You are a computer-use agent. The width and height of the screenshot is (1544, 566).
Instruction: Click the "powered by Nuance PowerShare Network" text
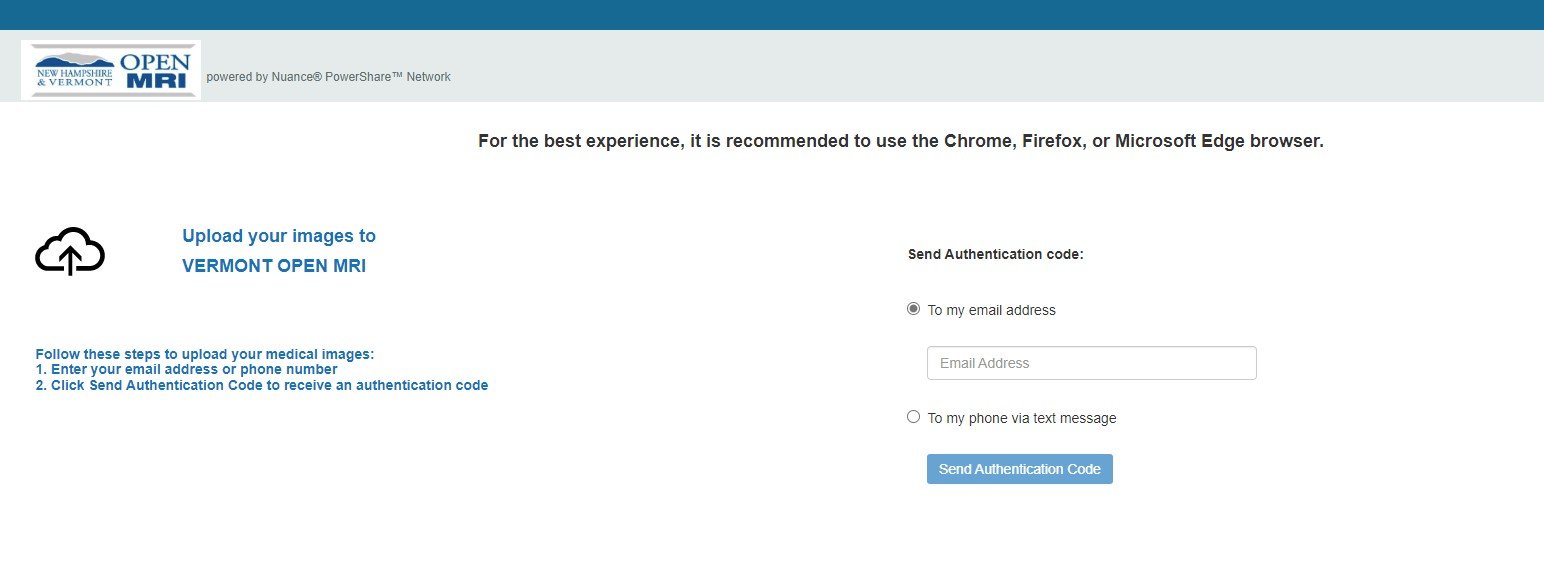coord(328,77)
